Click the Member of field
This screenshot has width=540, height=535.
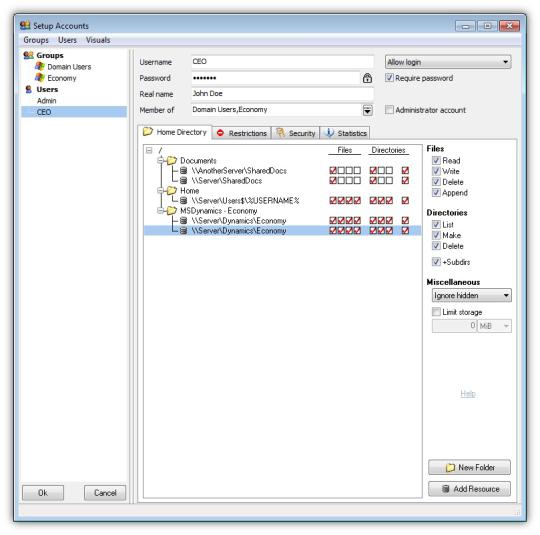[276, 110]
